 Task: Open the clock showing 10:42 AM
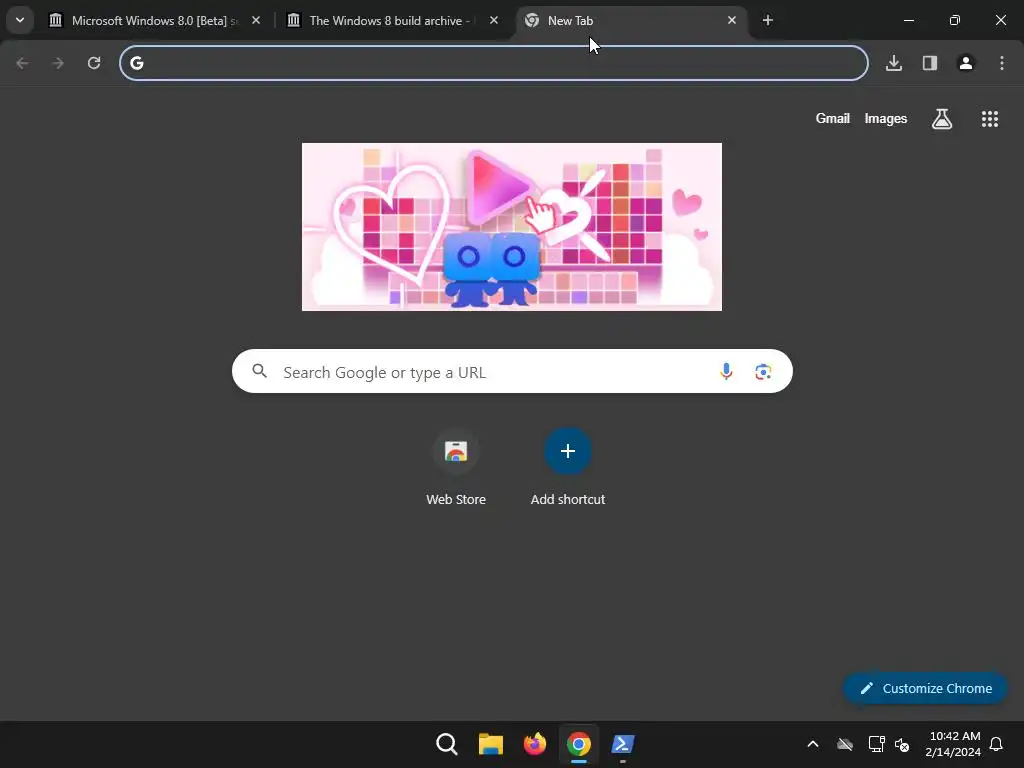[x=953, y=744]
